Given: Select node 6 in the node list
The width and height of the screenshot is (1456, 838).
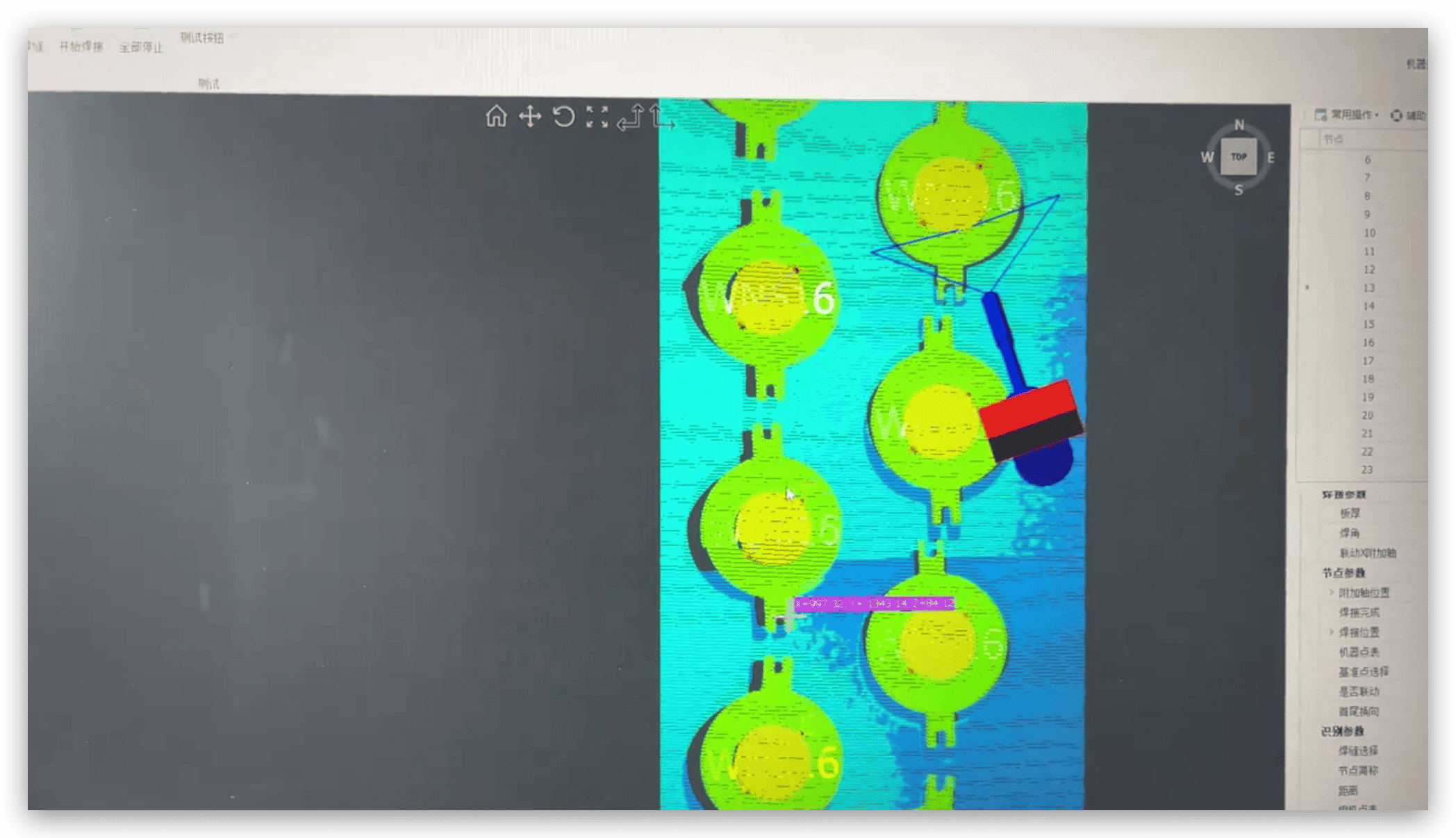Looking at the screenshot, I should (x=1367, y=160).
